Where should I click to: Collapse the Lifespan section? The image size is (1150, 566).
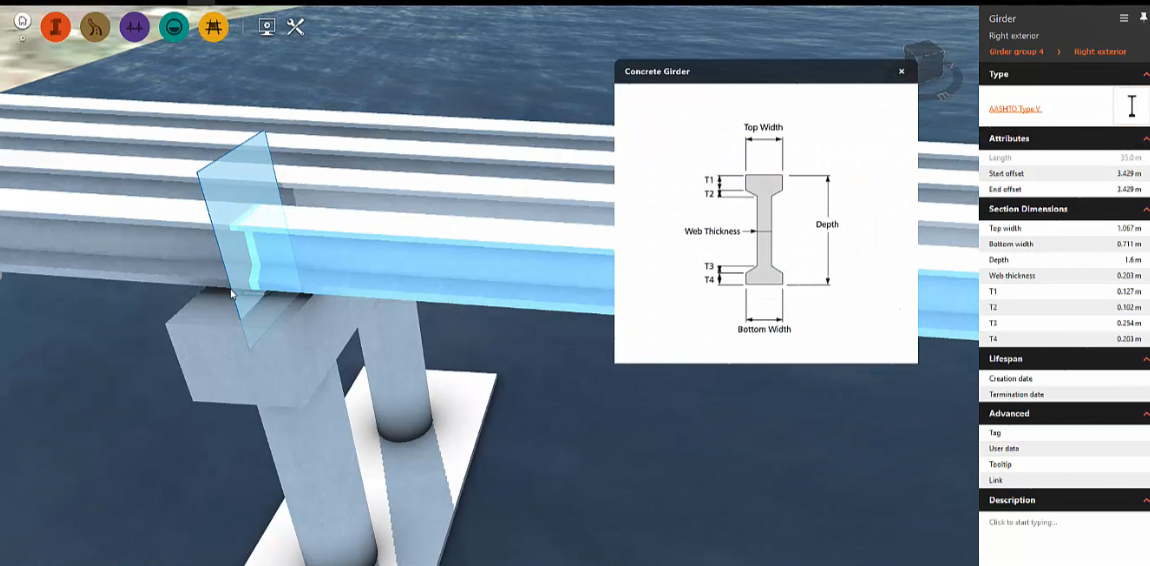click(x=1145, y=358)
